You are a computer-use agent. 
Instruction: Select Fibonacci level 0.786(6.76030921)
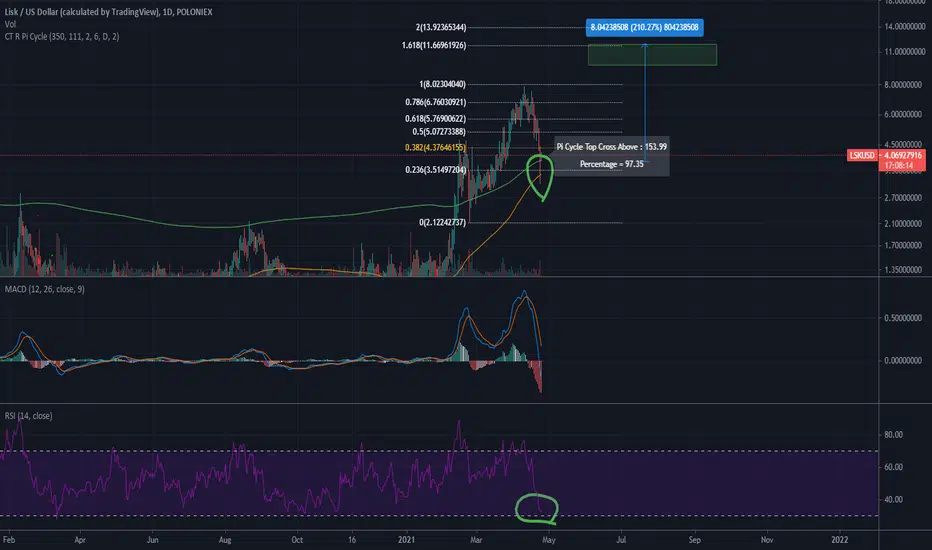436,102
